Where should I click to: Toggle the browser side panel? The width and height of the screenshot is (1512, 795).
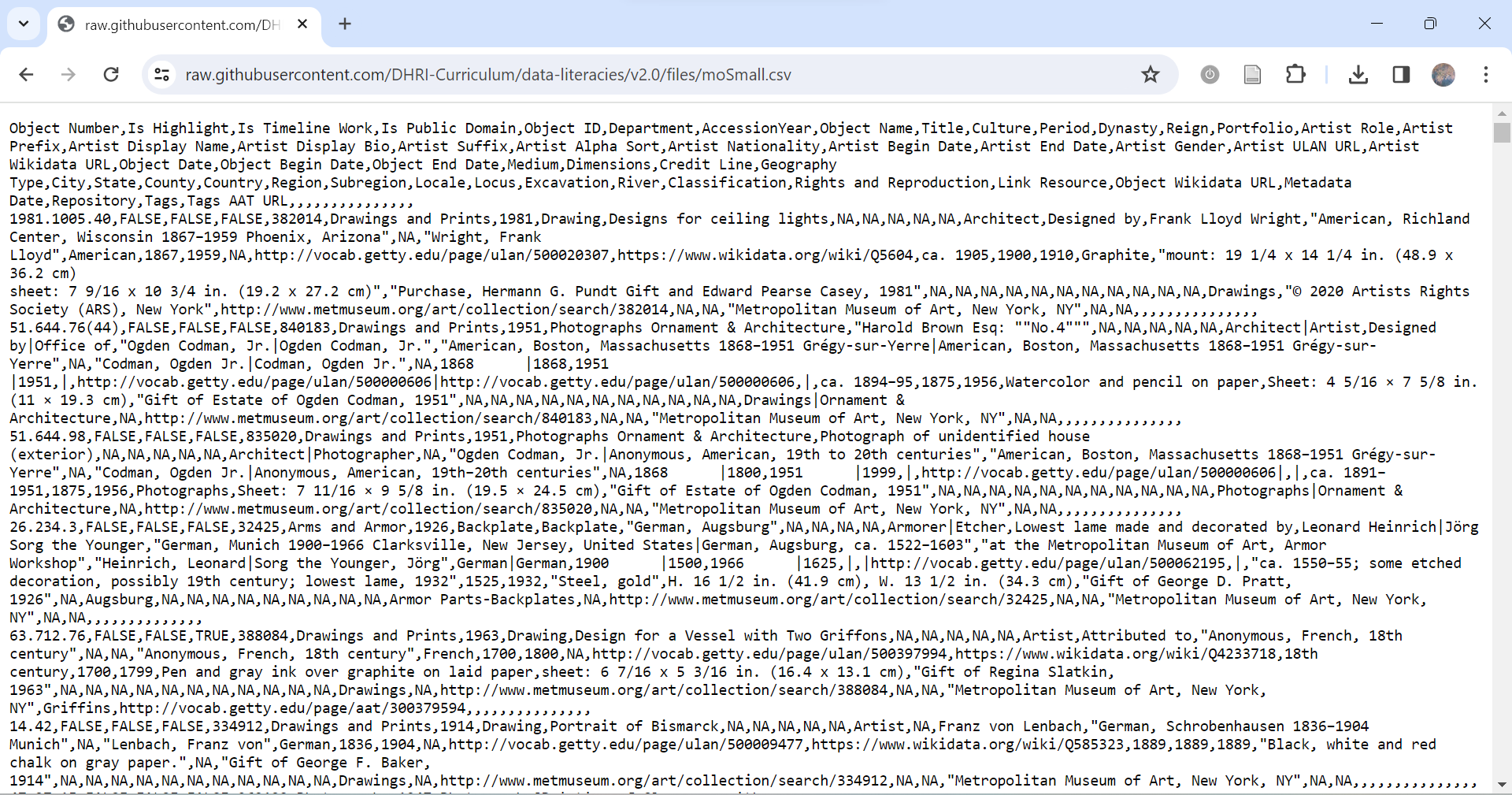(x=1401, y=75)
